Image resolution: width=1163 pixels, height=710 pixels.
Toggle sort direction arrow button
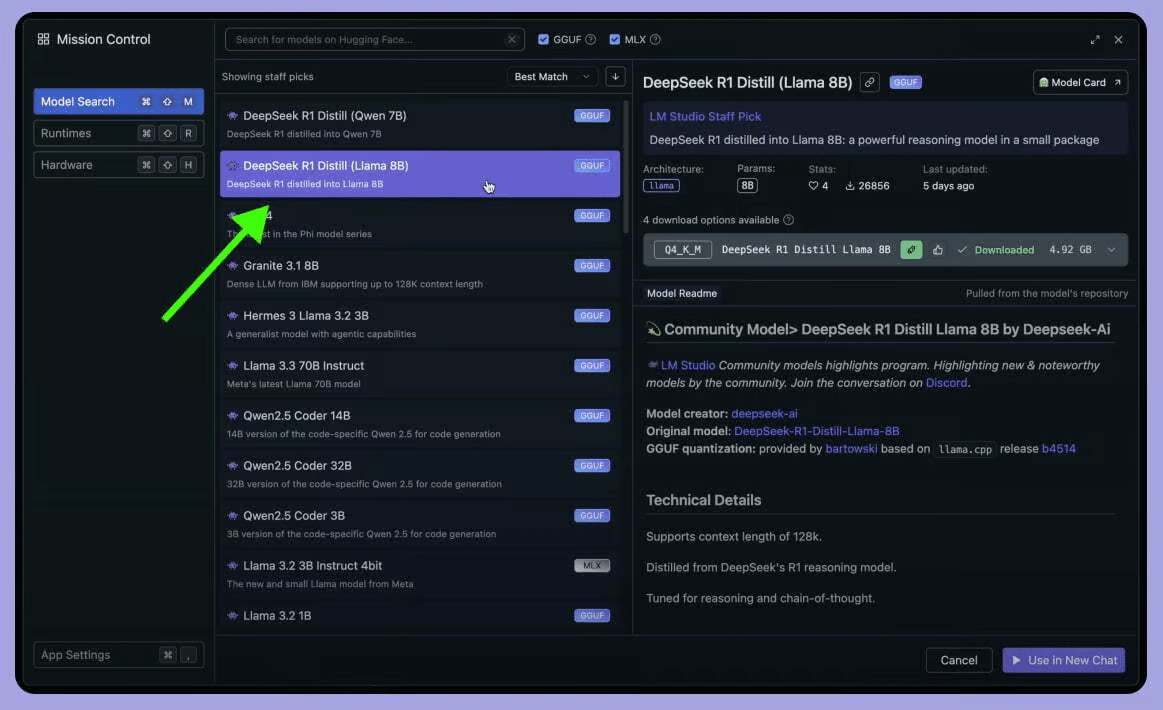[x=615, y=76]
